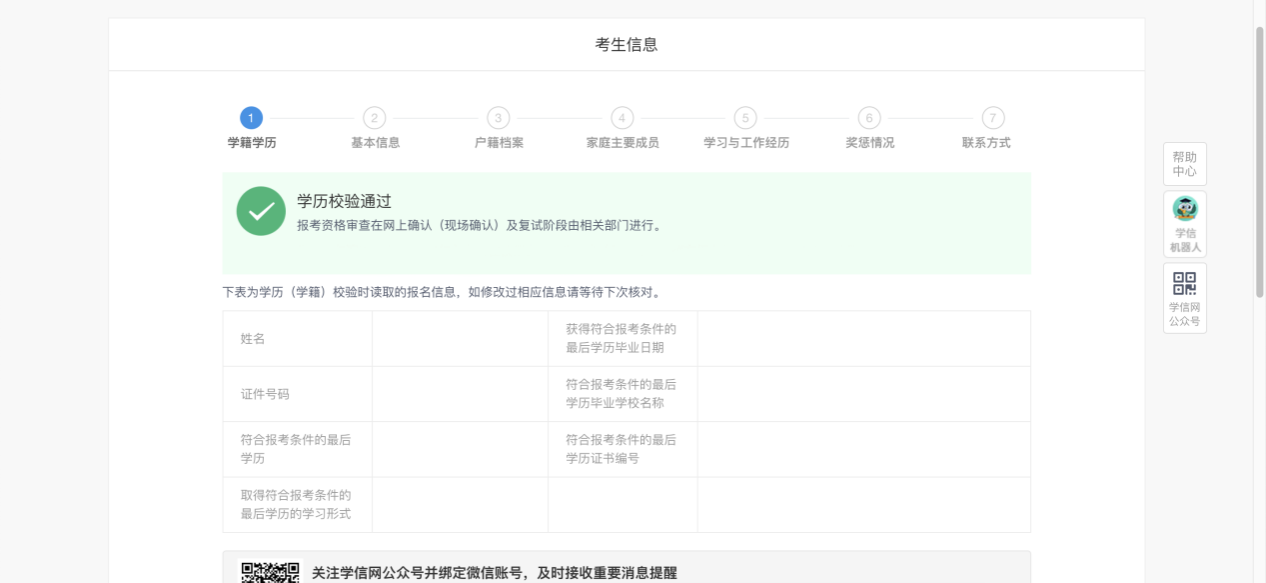Click the step 2 circle icon

point(374,118)
